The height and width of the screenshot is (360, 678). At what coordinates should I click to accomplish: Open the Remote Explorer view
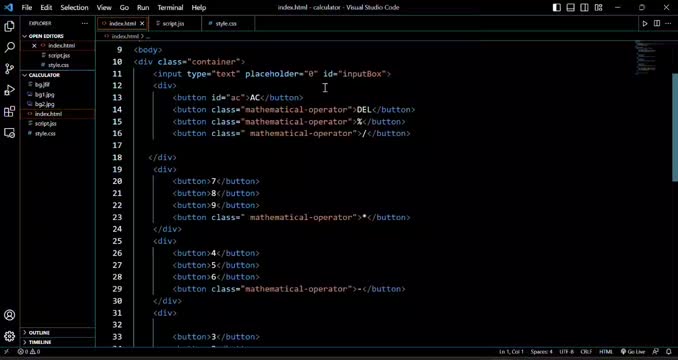[9, 133]
